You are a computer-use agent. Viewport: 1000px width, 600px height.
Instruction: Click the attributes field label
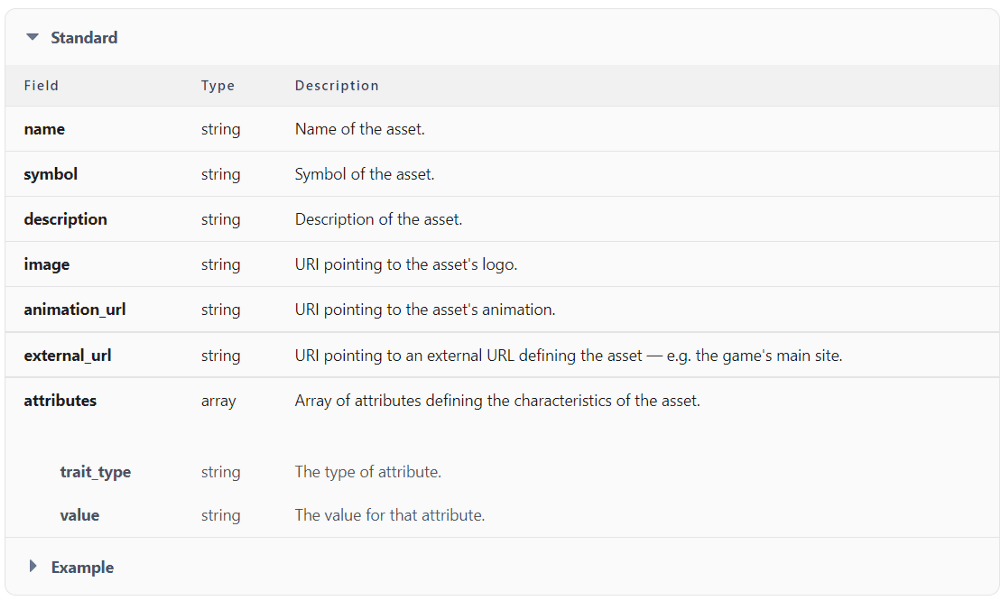click(x=60, y=400)
